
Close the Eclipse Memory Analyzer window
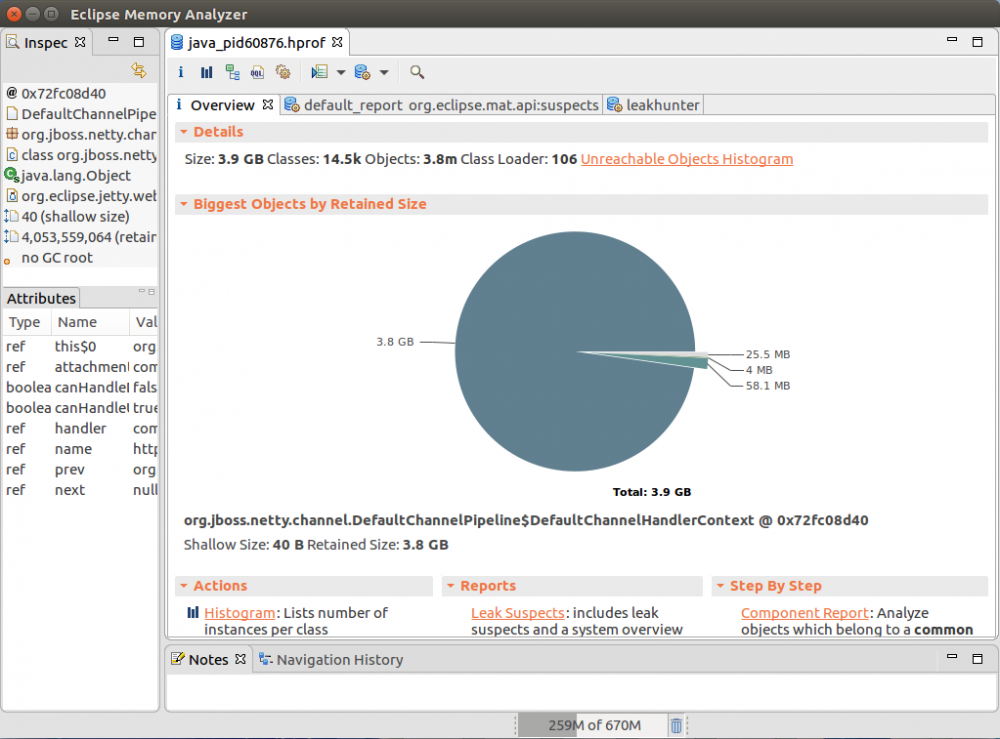(x=15, y=14)
